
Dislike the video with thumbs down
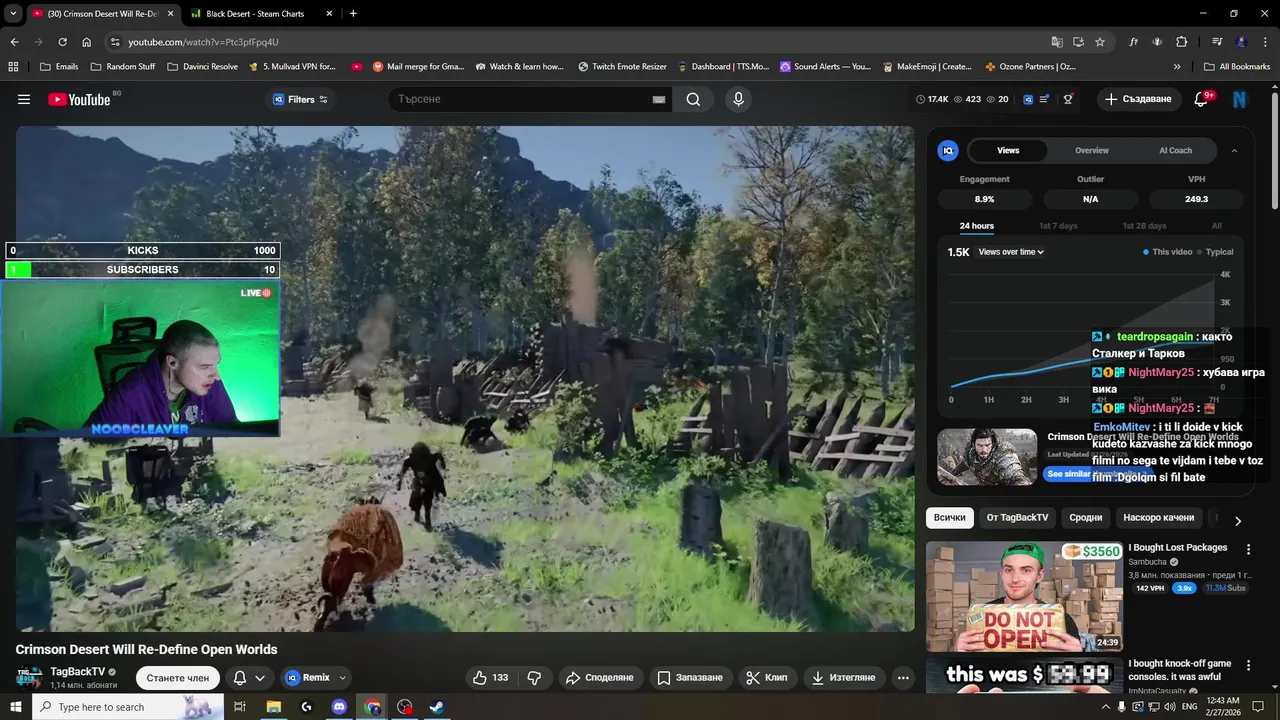tap(534, 677)
